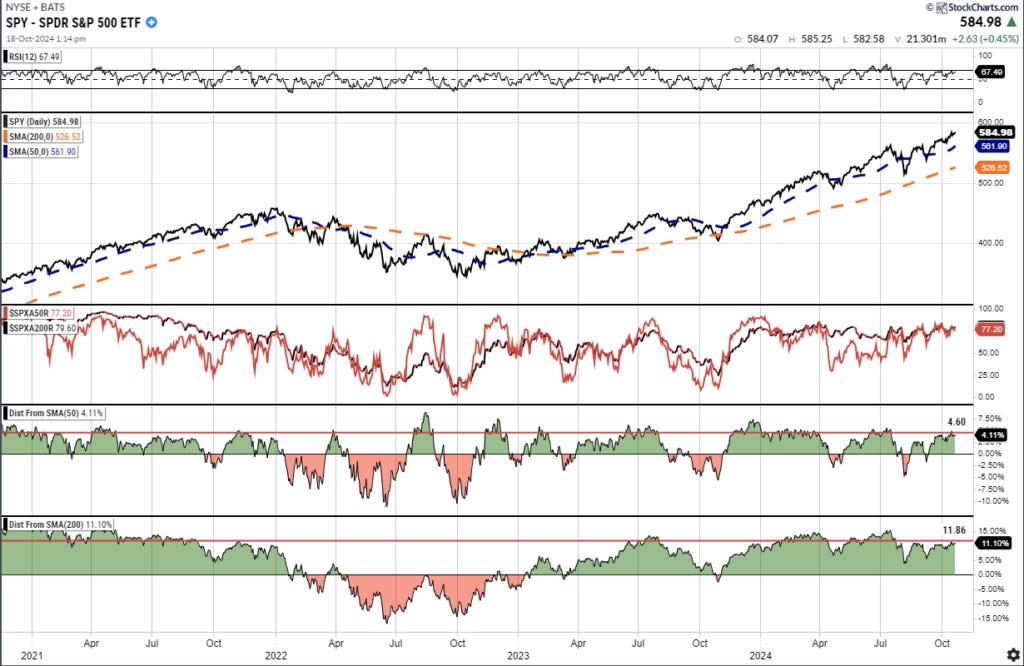Click the 67.49 RSI value tag on axis

point(991,72)
